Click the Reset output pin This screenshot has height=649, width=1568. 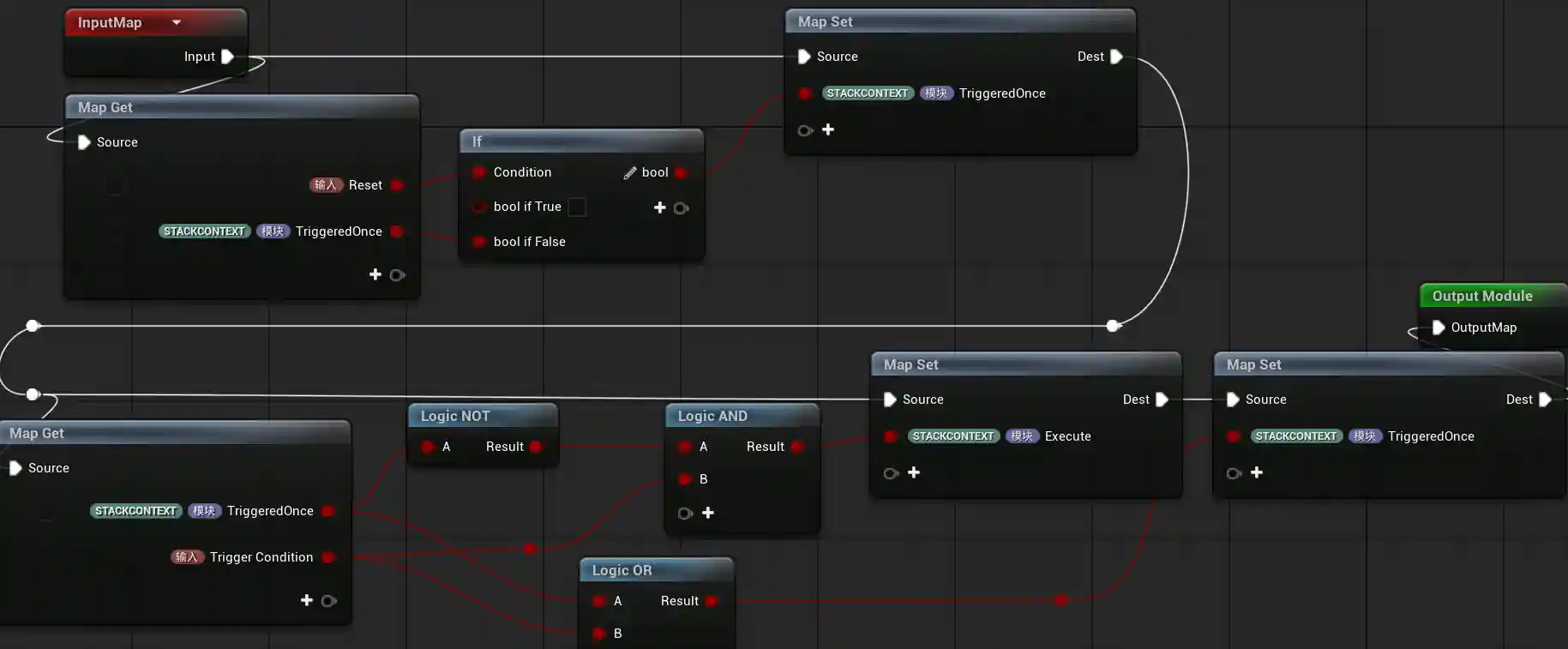[397, 185]
